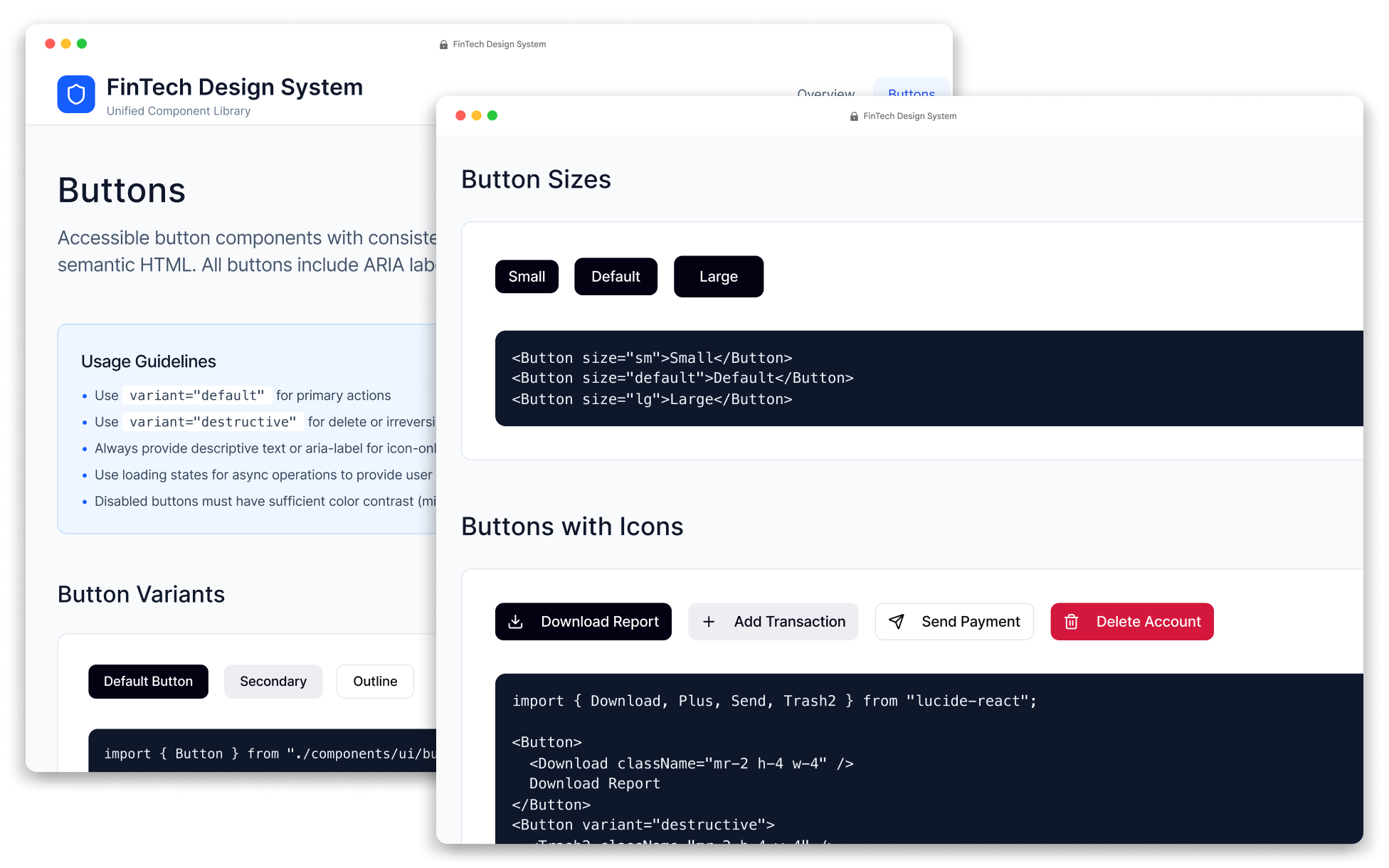Close the front window with red button

460,115
